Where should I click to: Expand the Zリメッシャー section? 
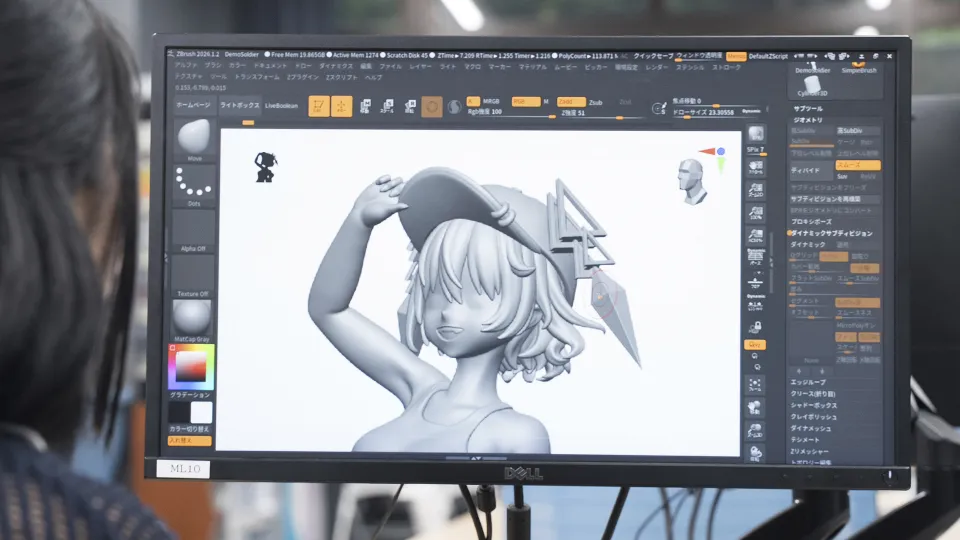point(809,451)
